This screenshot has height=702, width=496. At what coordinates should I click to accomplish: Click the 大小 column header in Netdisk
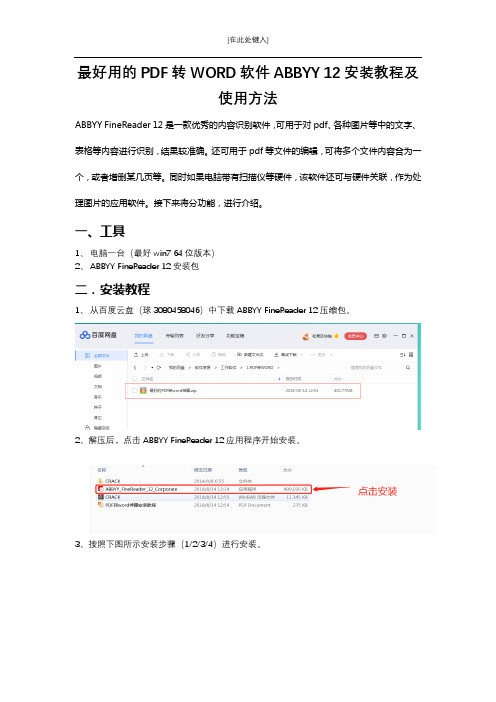click(x=338, y=379)
